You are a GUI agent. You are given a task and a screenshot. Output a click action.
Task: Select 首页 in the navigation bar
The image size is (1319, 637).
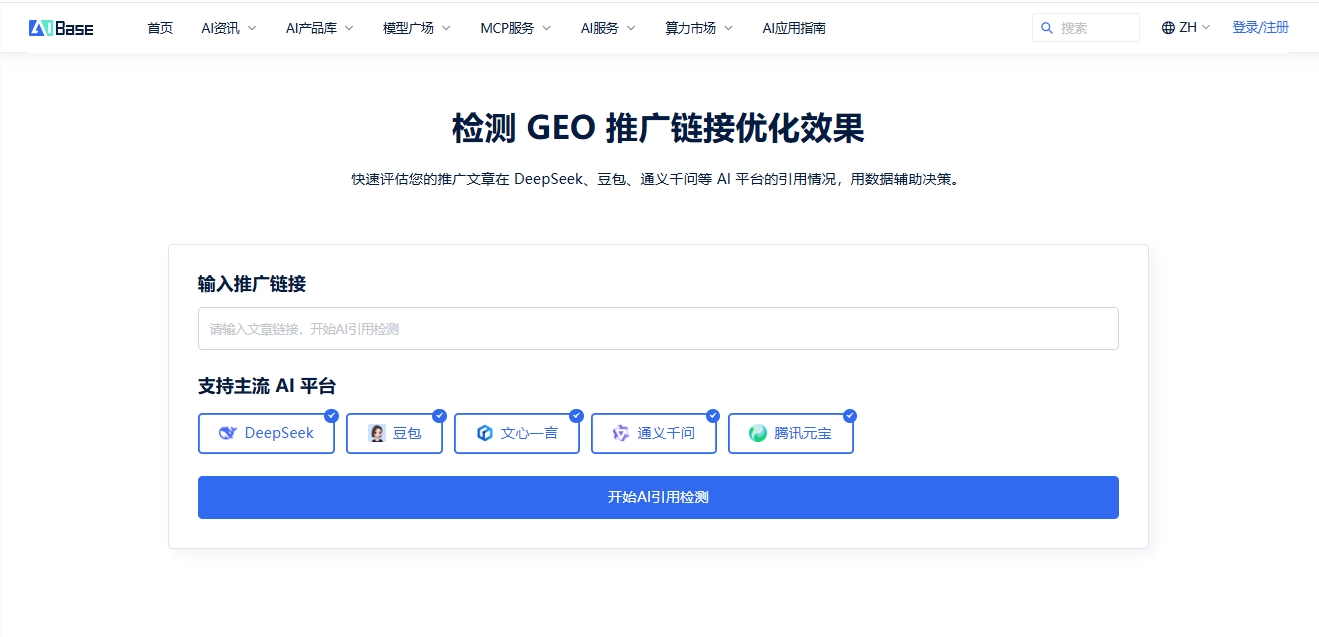(159, 27)
